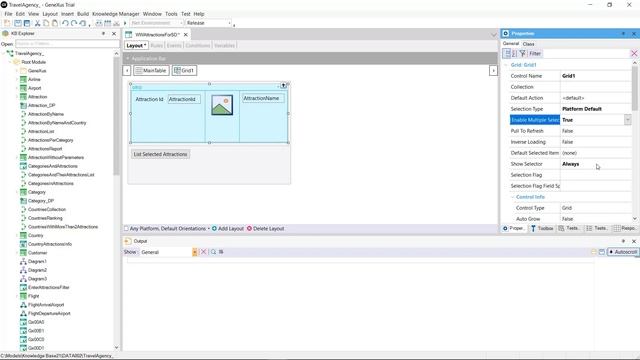Click the image placeholder in grid layout
Viewport: 640px width, 360px height.
(222, 105)
